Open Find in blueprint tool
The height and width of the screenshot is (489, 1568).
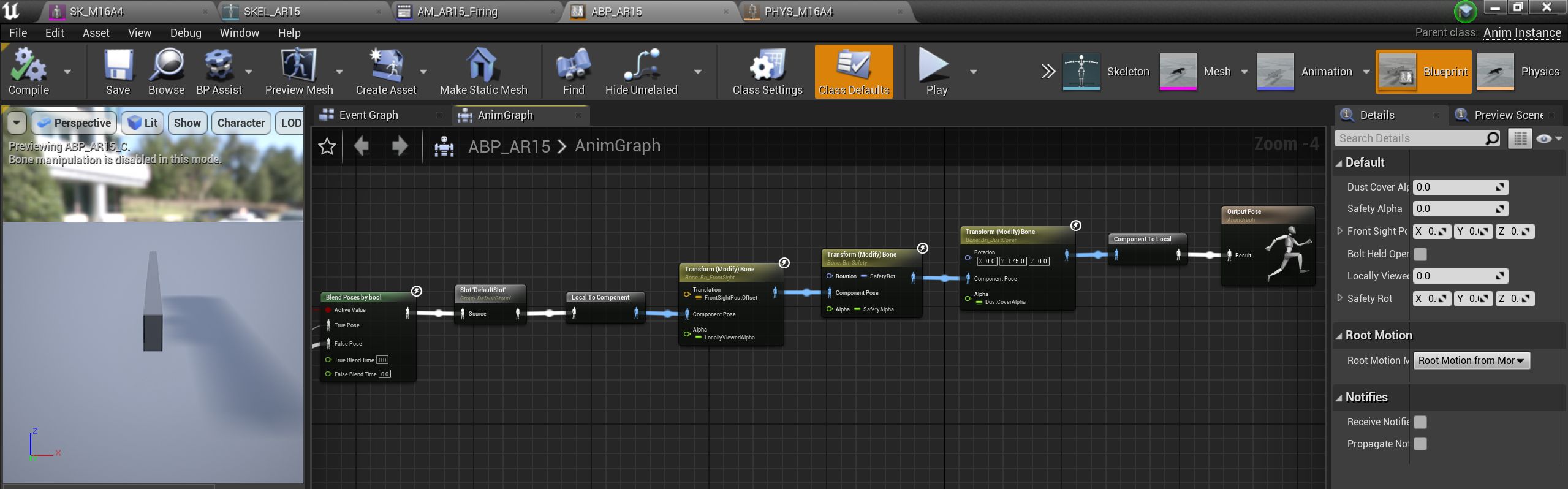pyautogui.click(x=574, y=72)
